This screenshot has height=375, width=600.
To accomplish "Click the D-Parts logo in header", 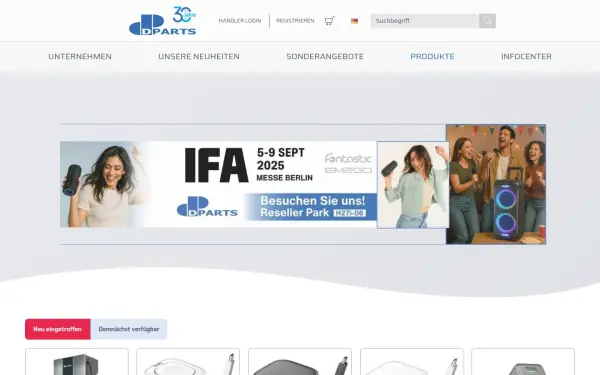I will (163, 21).
